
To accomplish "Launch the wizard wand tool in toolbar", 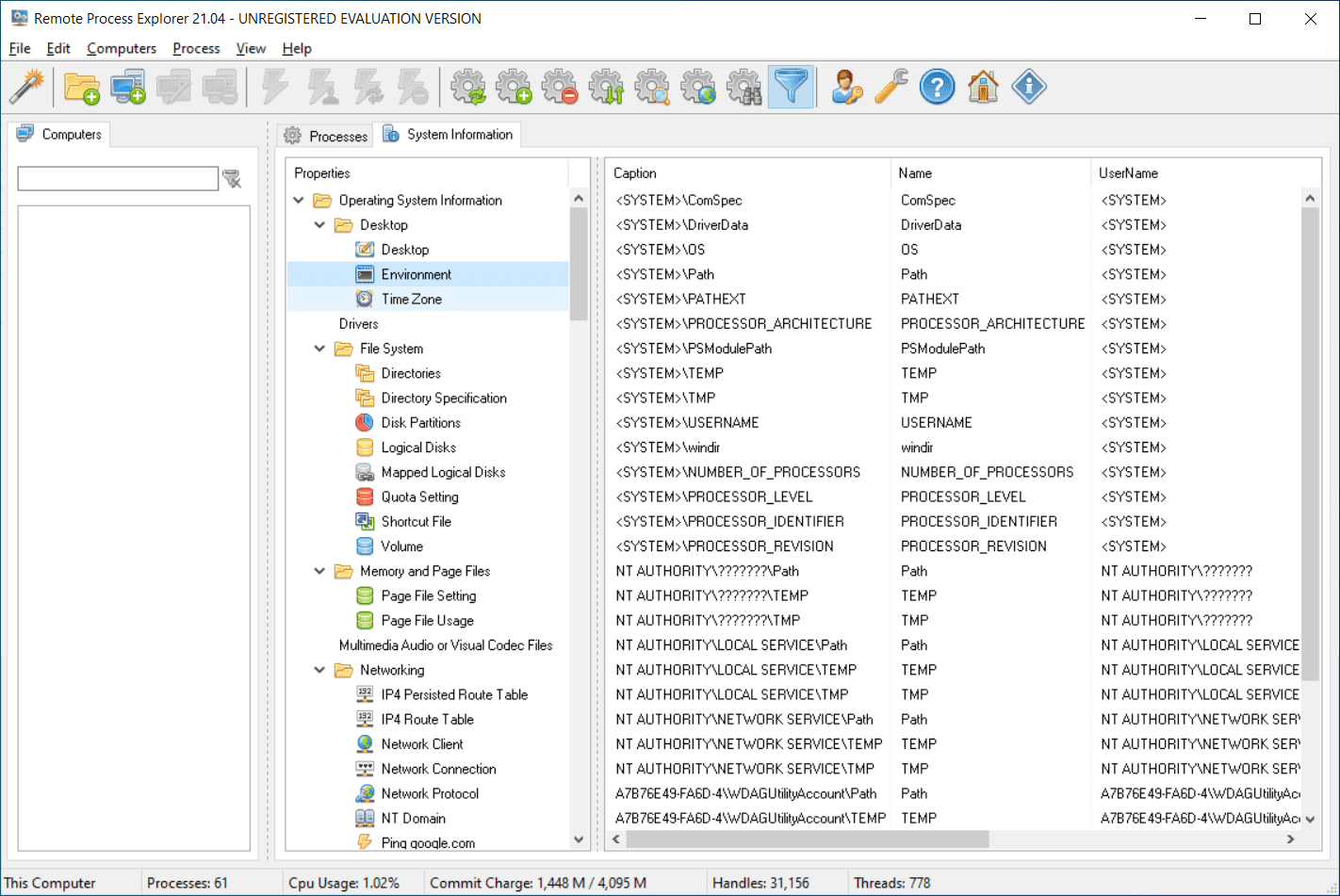I will pos(27,87).
